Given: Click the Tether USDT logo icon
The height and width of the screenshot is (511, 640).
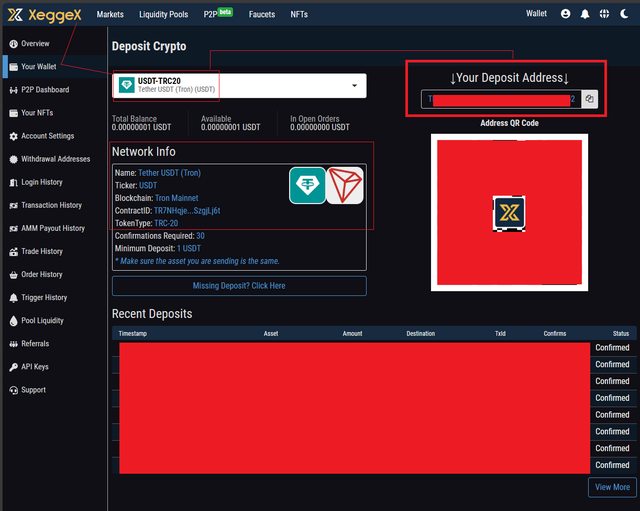Looking at the screenshot, I should pyautogui.click(x=307, y=185).
